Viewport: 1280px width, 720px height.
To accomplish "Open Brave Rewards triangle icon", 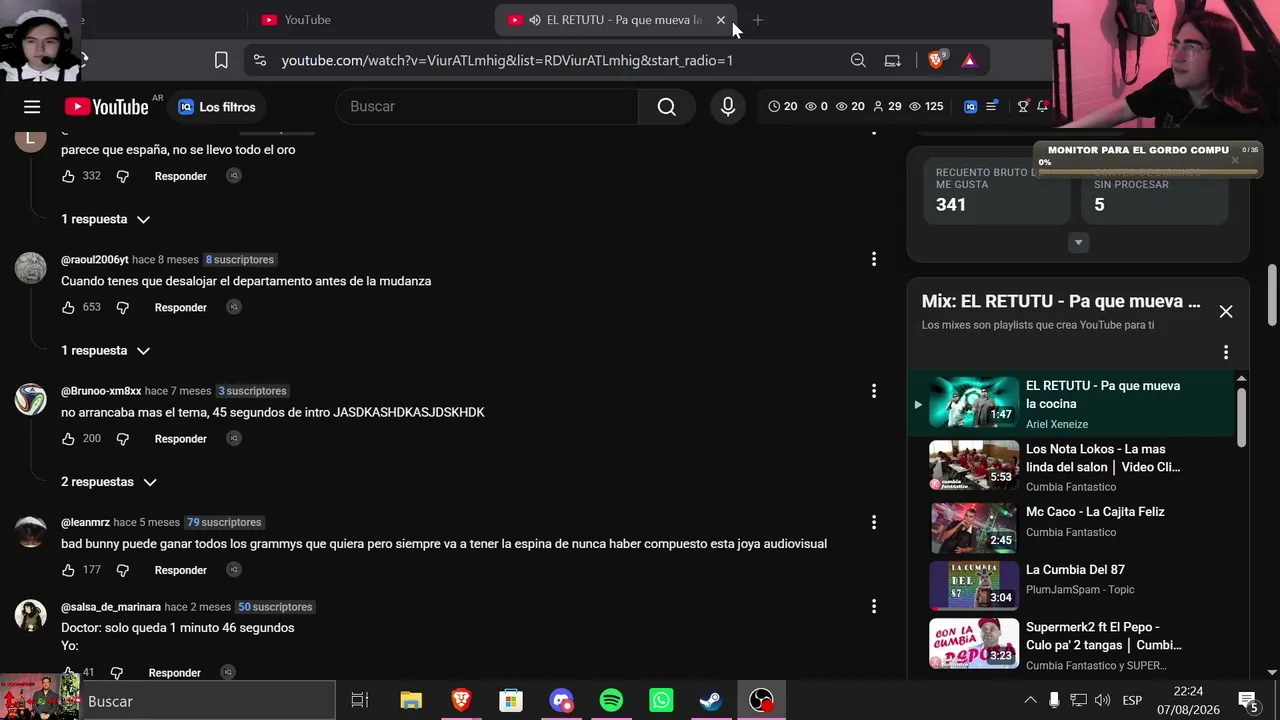I will [x=968, y=60].
